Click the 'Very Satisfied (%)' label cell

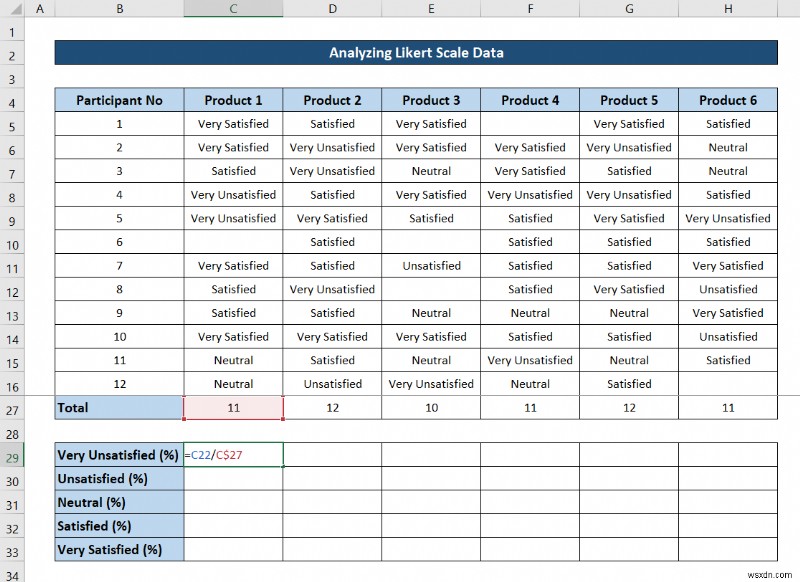118,549
